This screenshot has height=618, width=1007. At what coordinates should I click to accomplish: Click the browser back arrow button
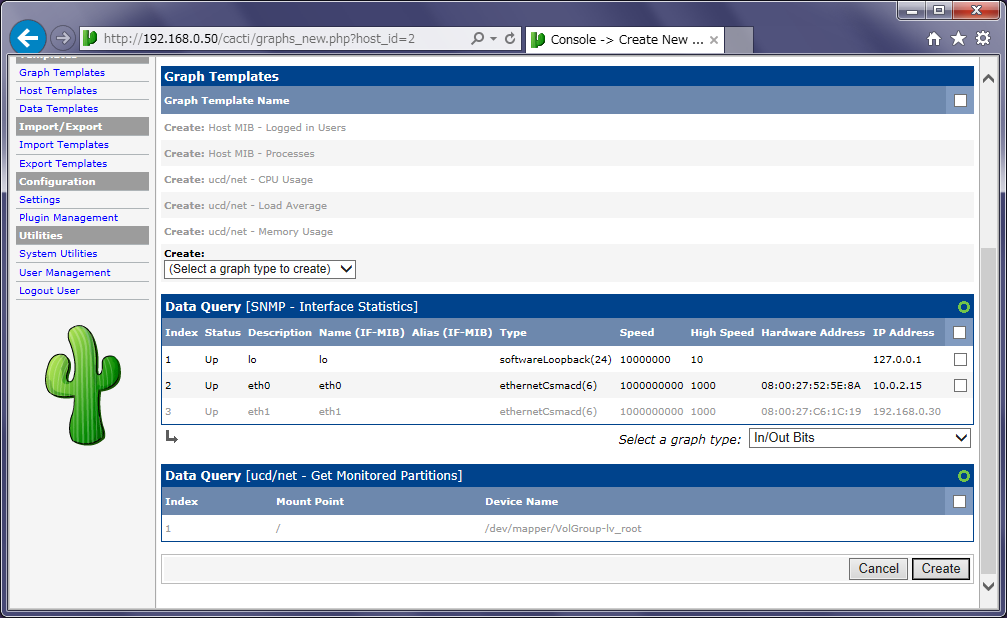[28, 38]
